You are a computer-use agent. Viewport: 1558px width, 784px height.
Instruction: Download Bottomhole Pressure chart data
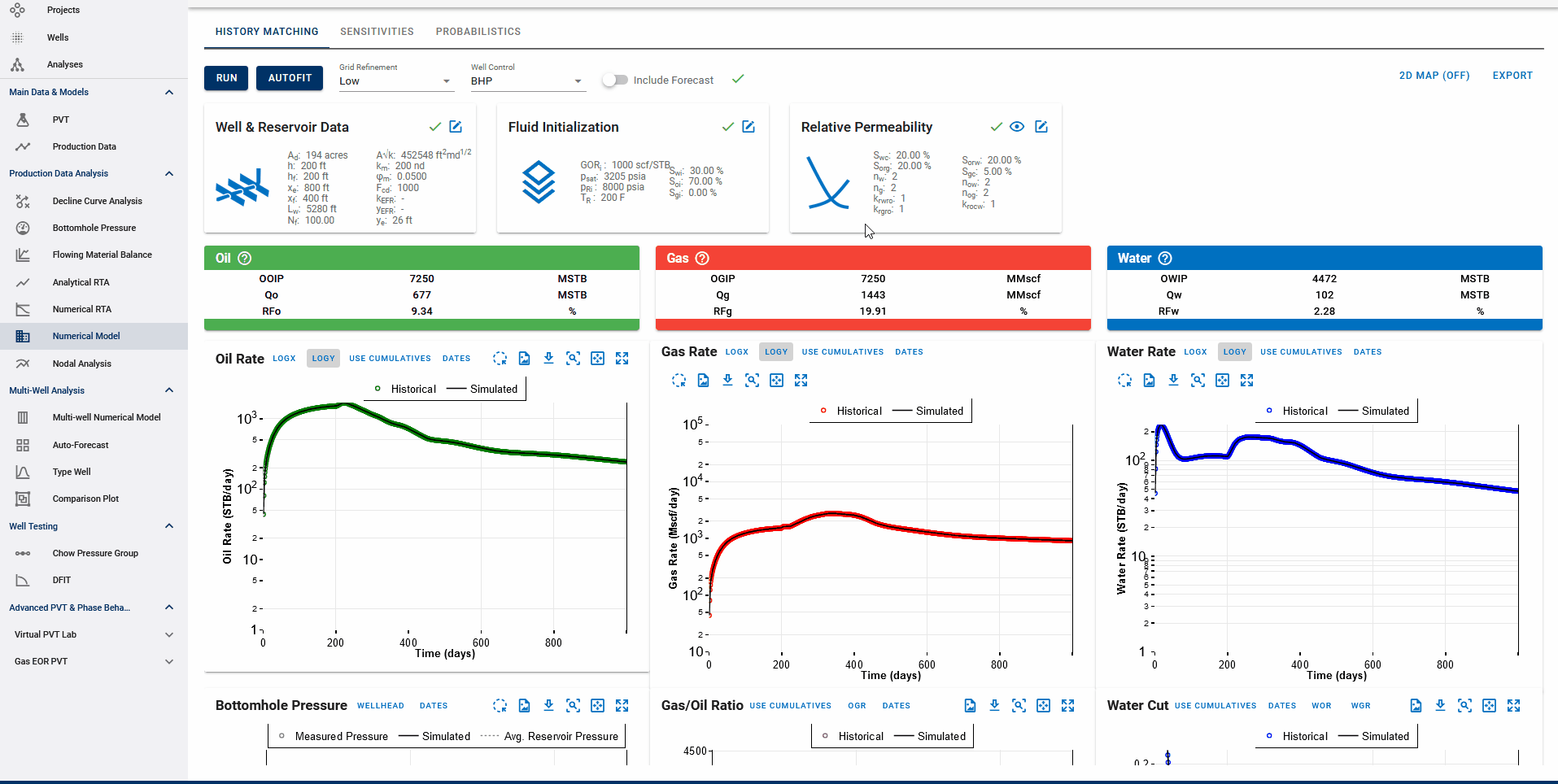(x=548, y=706)
